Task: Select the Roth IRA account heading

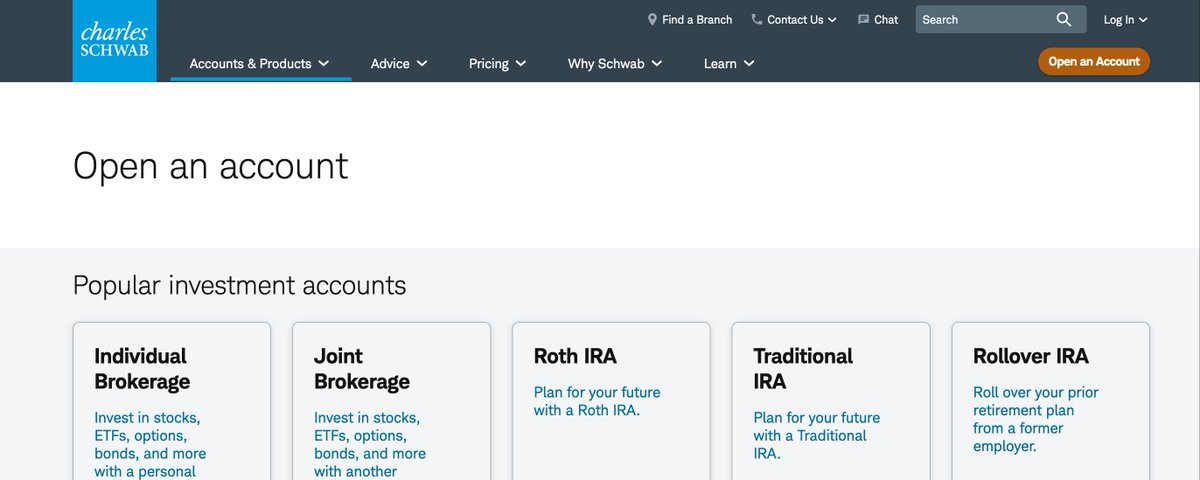Action: point(575,356)
